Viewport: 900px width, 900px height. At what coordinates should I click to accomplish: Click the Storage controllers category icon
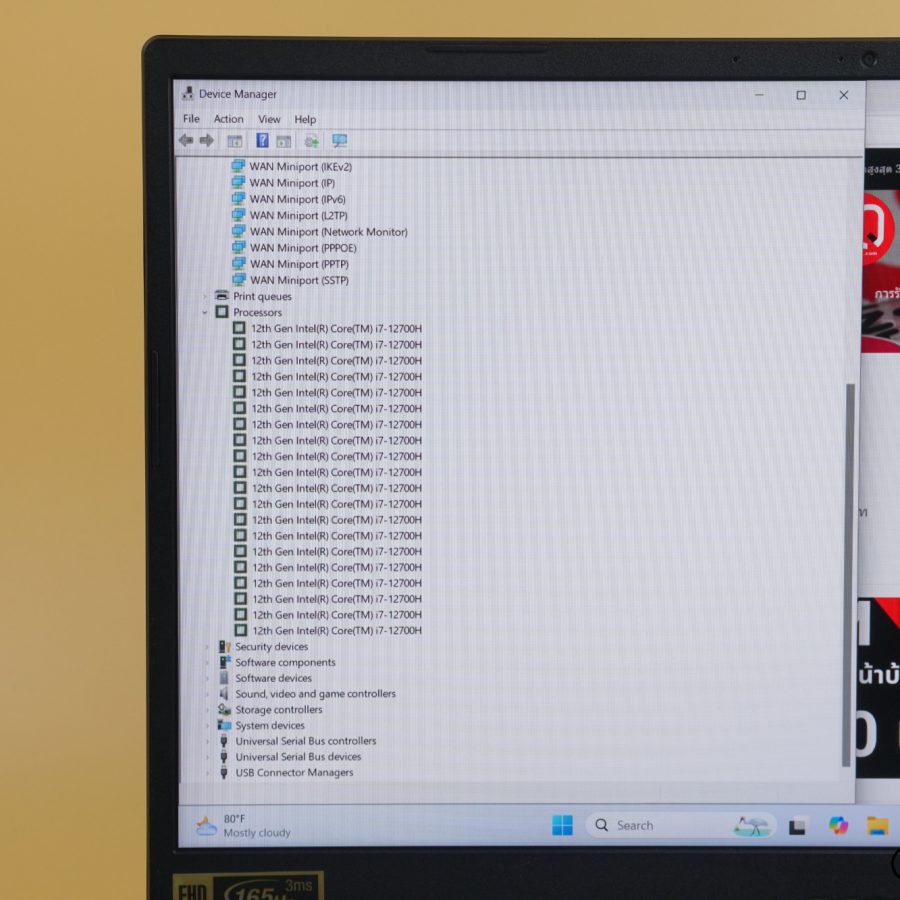pos(224,709)
